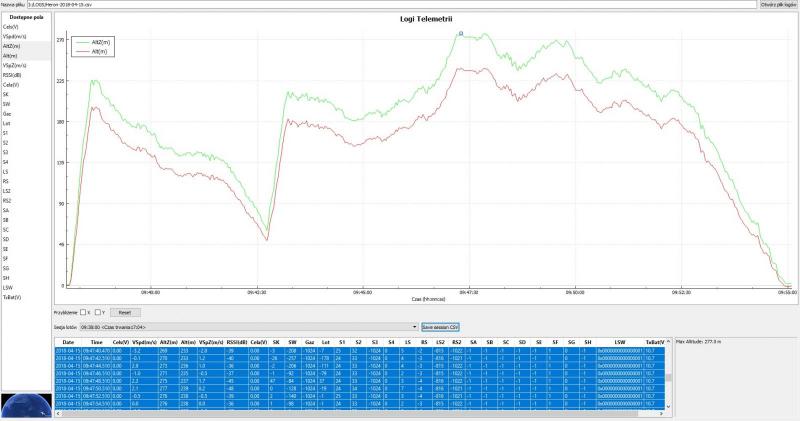Sort by the LSW column header
The image size is (800, 421).
[619, 341]
